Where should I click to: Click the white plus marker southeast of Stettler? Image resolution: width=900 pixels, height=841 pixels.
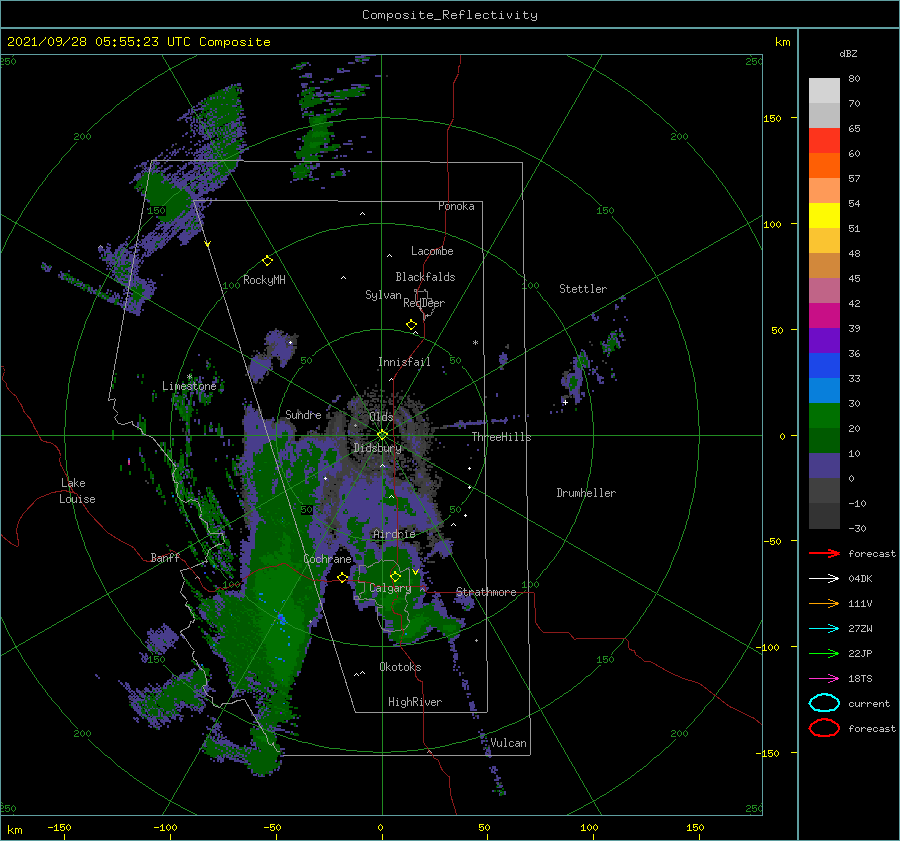click(x=565, y=402)
